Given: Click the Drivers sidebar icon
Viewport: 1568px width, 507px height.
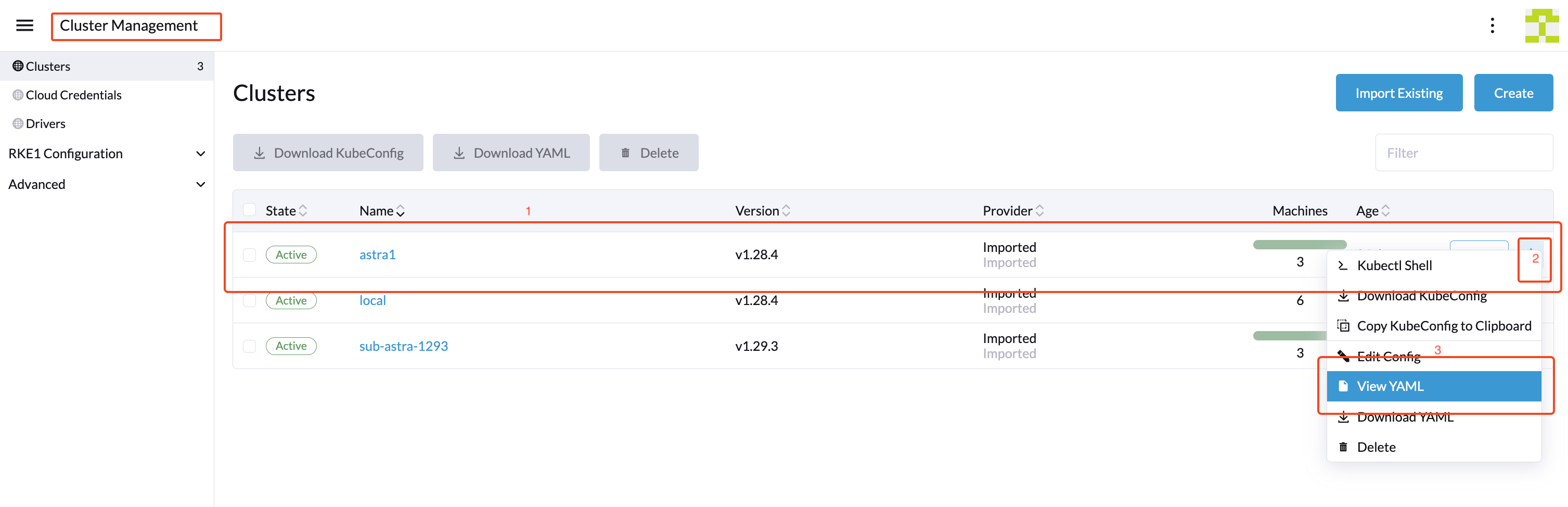Looking at the screenshot, I should click(x=18, y=124).
